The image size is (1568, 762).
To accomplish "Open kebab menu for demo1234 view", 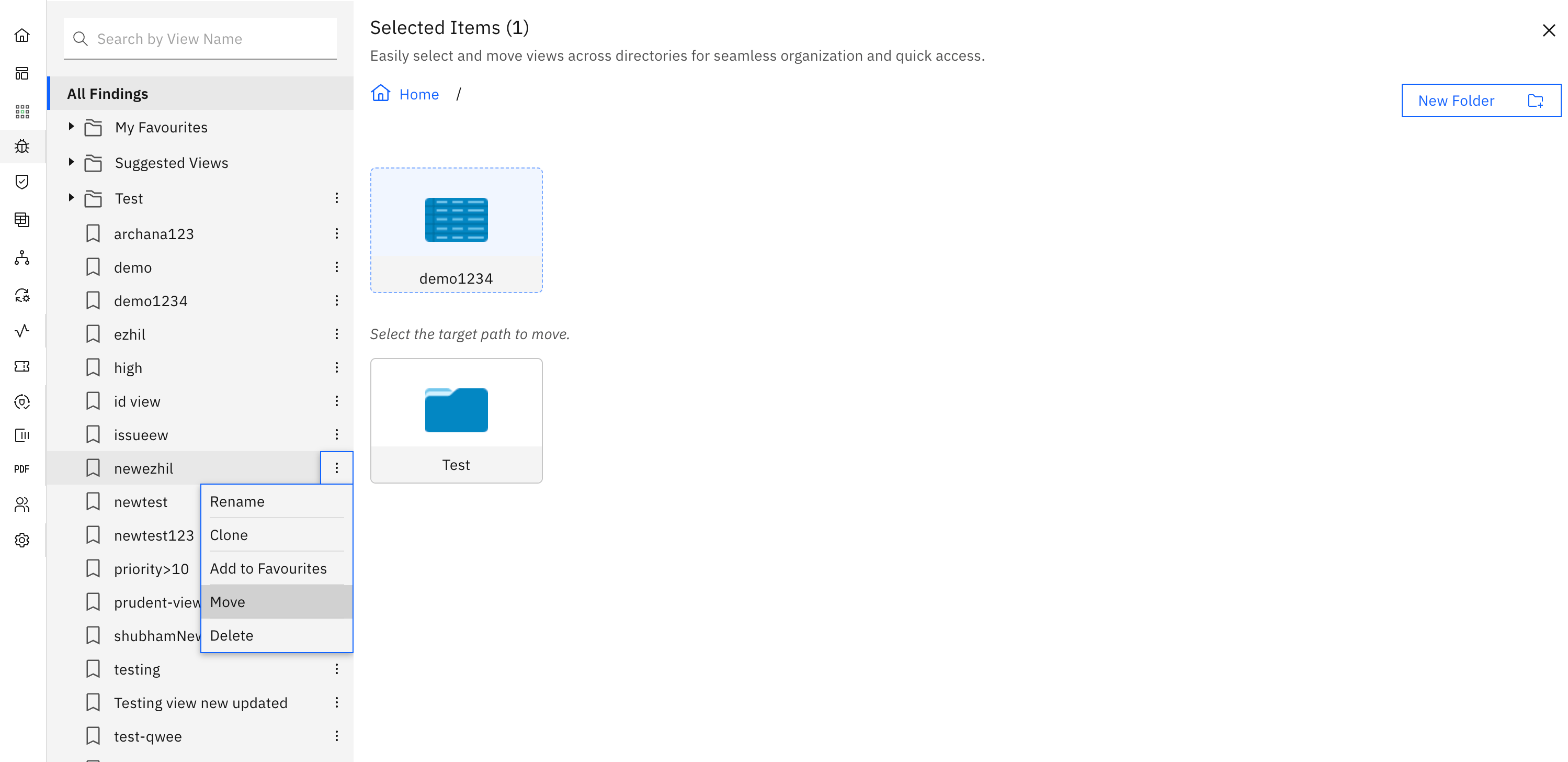I will pyautogui.click(x=336, y=301).
